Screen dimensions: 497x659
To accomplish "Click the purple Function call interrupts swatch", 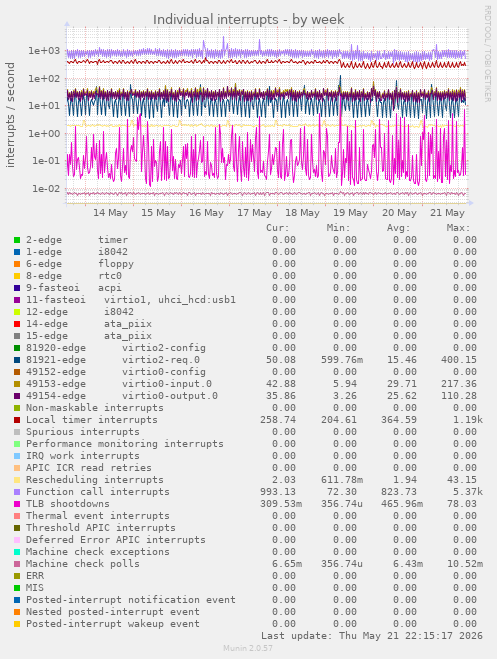I will [x=17, y=492].
